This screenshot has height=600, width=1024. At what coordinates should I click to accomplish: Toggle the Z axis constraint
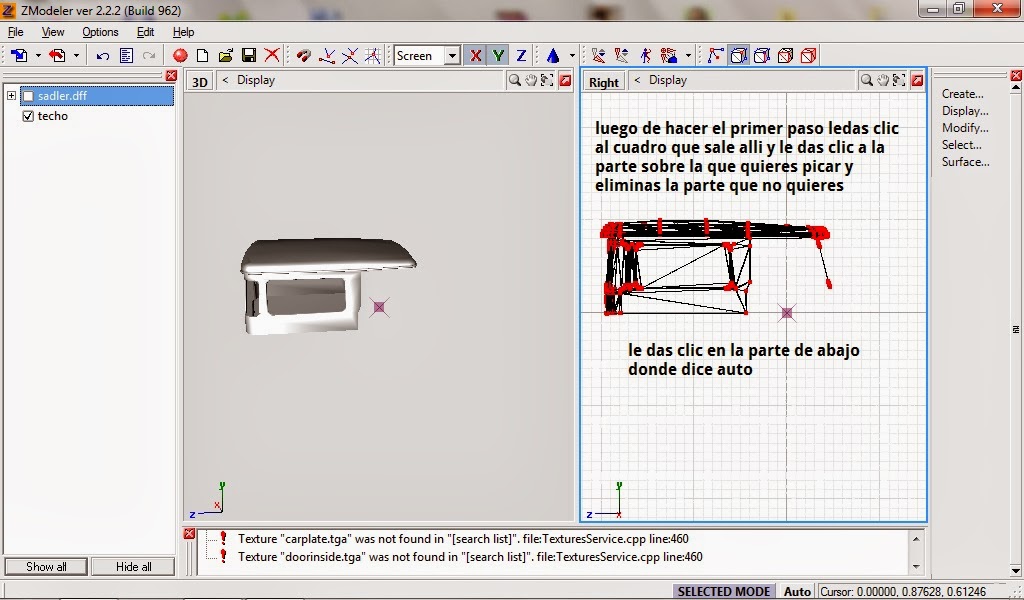pyautogui.click(x=521, y=55)
